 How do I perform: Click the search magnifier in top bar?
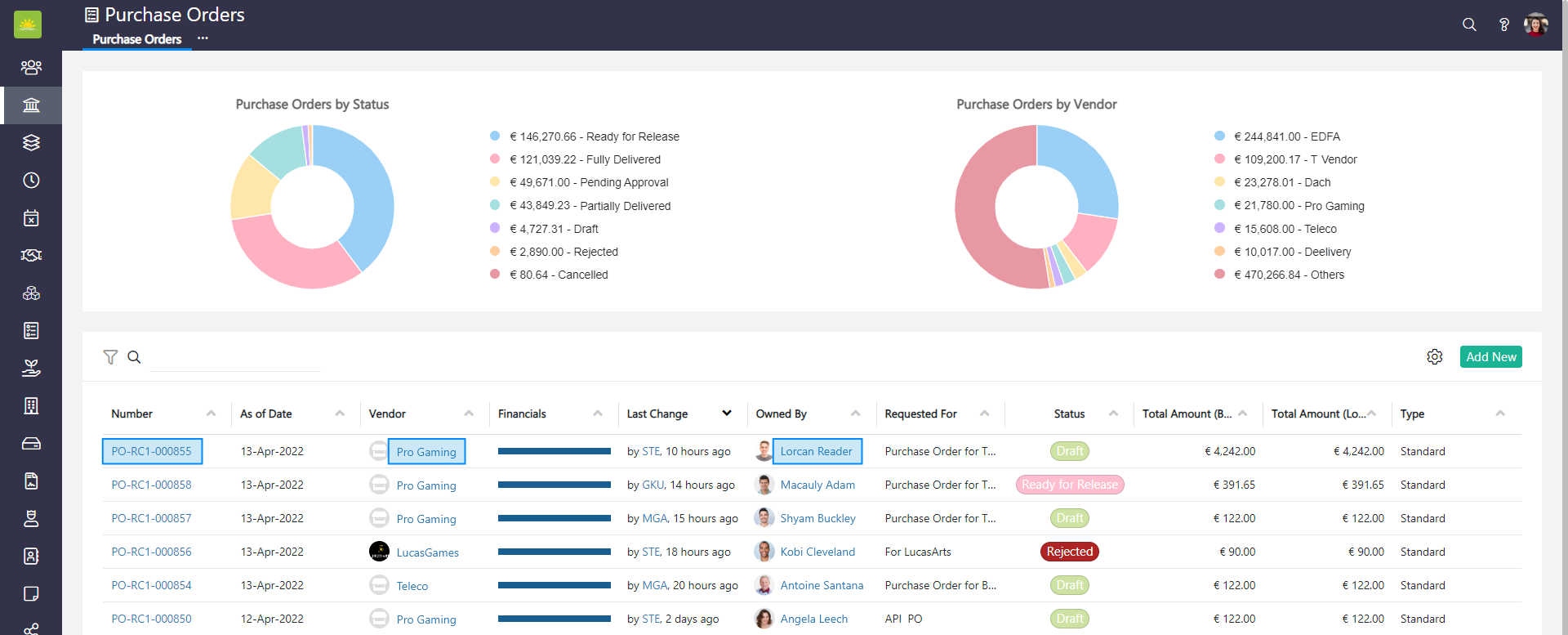(x=1469, y=25)
